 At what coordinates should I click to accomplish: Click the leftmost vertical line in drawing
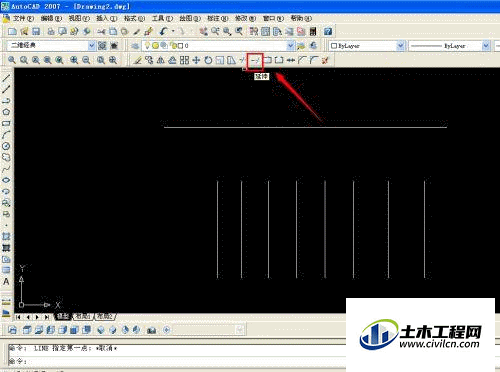218,229
